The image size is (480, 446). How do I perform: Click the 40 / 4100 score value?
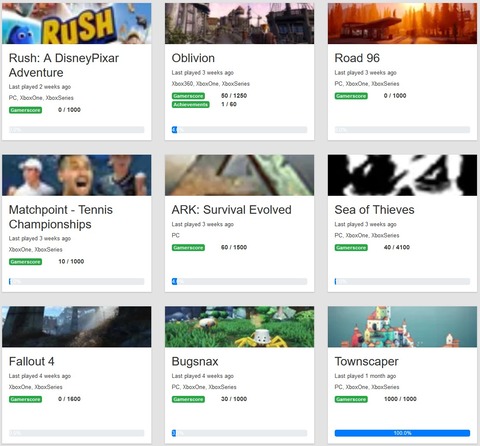397,247
